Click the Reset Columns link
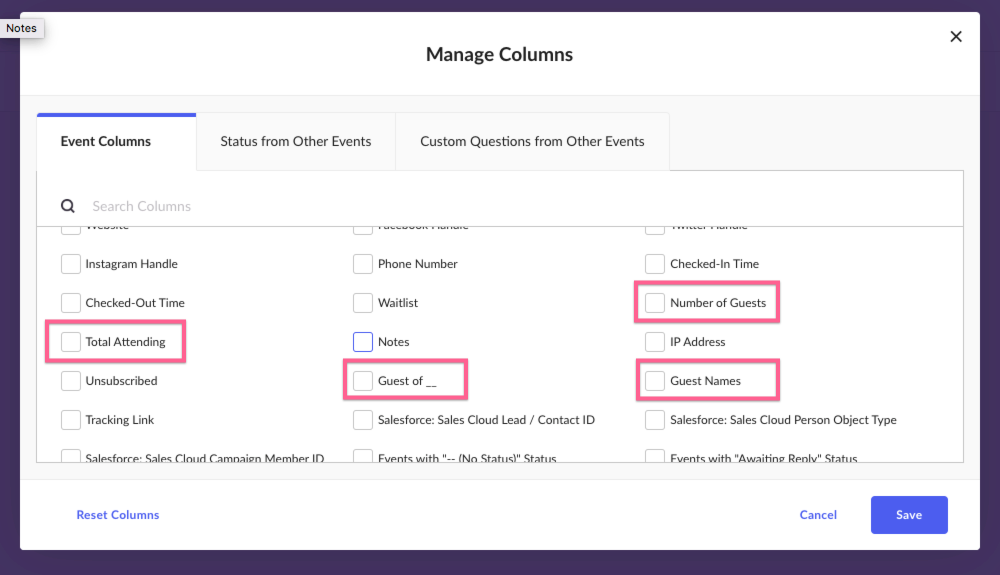 (x=118, y=514)
